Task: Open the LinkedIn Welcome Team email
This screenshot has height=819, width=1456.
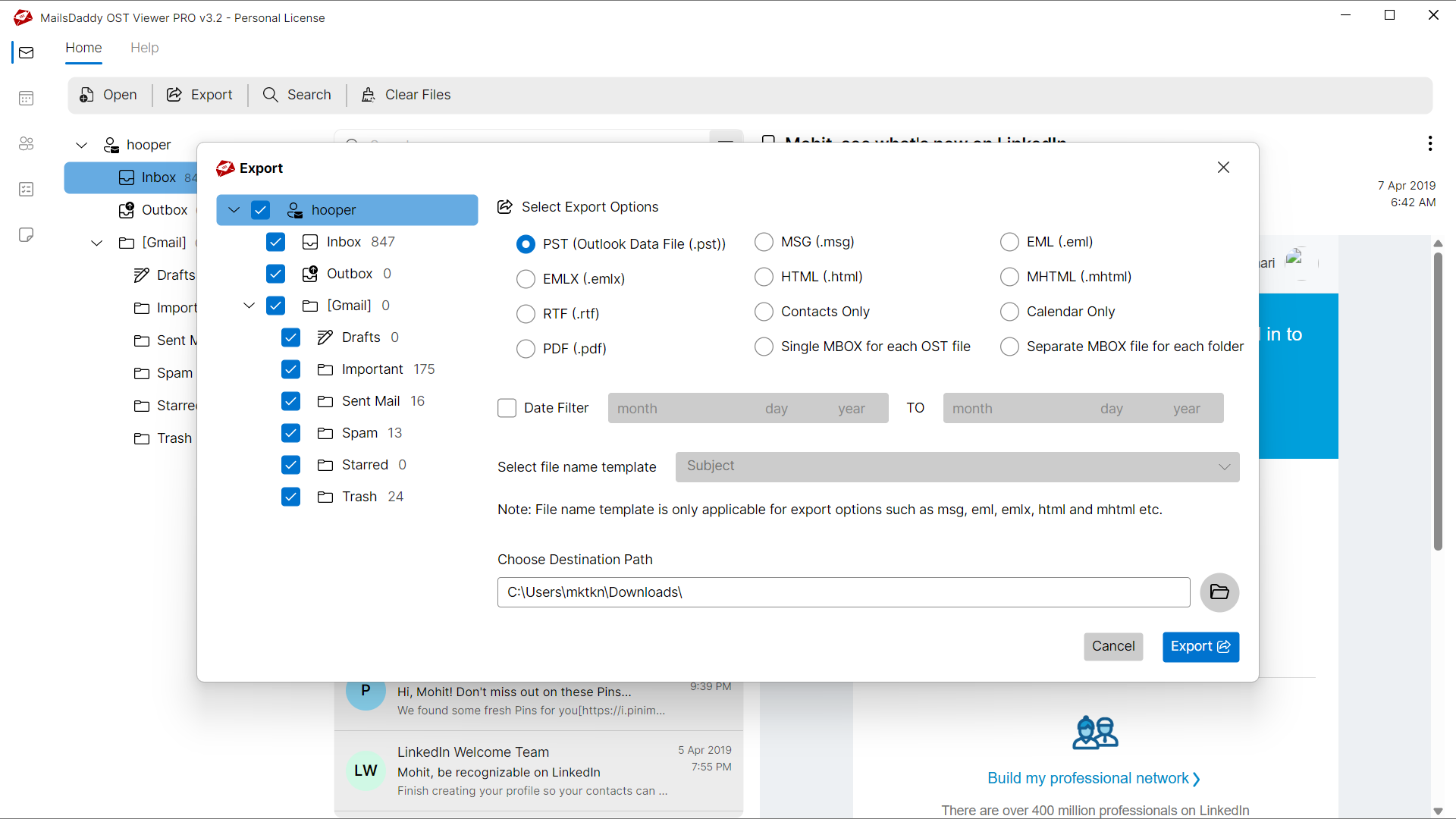Action: coord(538,771)
